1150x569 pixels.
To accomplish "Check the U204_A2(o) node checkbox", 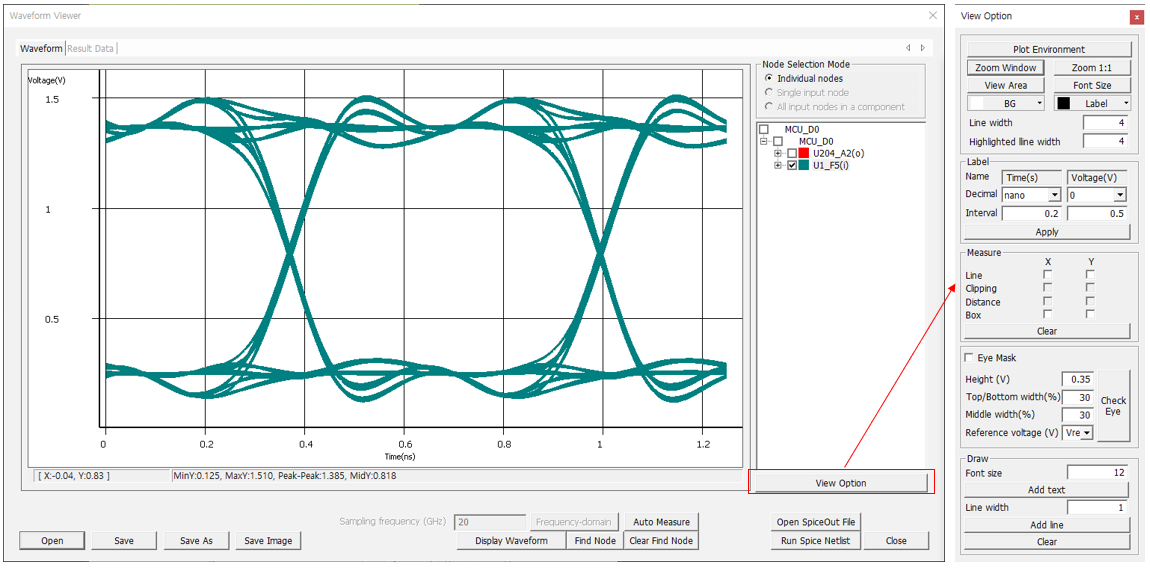I will (x=792, y=154).
